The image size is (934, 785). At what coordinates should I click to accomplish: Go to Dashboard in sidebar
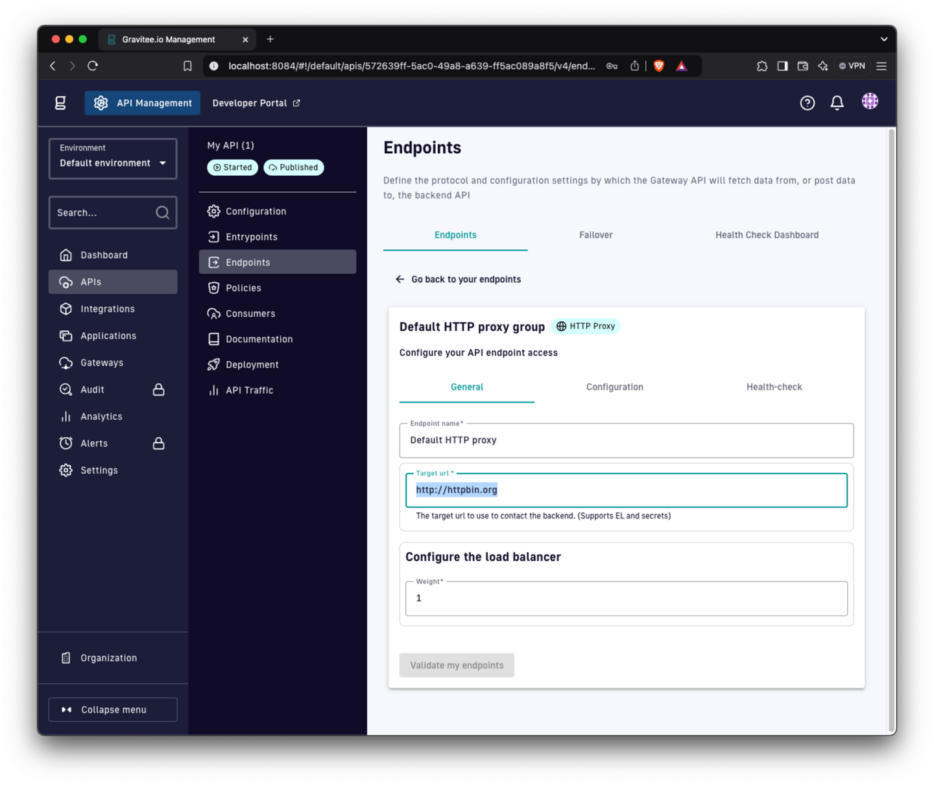[x=113, y=255]
